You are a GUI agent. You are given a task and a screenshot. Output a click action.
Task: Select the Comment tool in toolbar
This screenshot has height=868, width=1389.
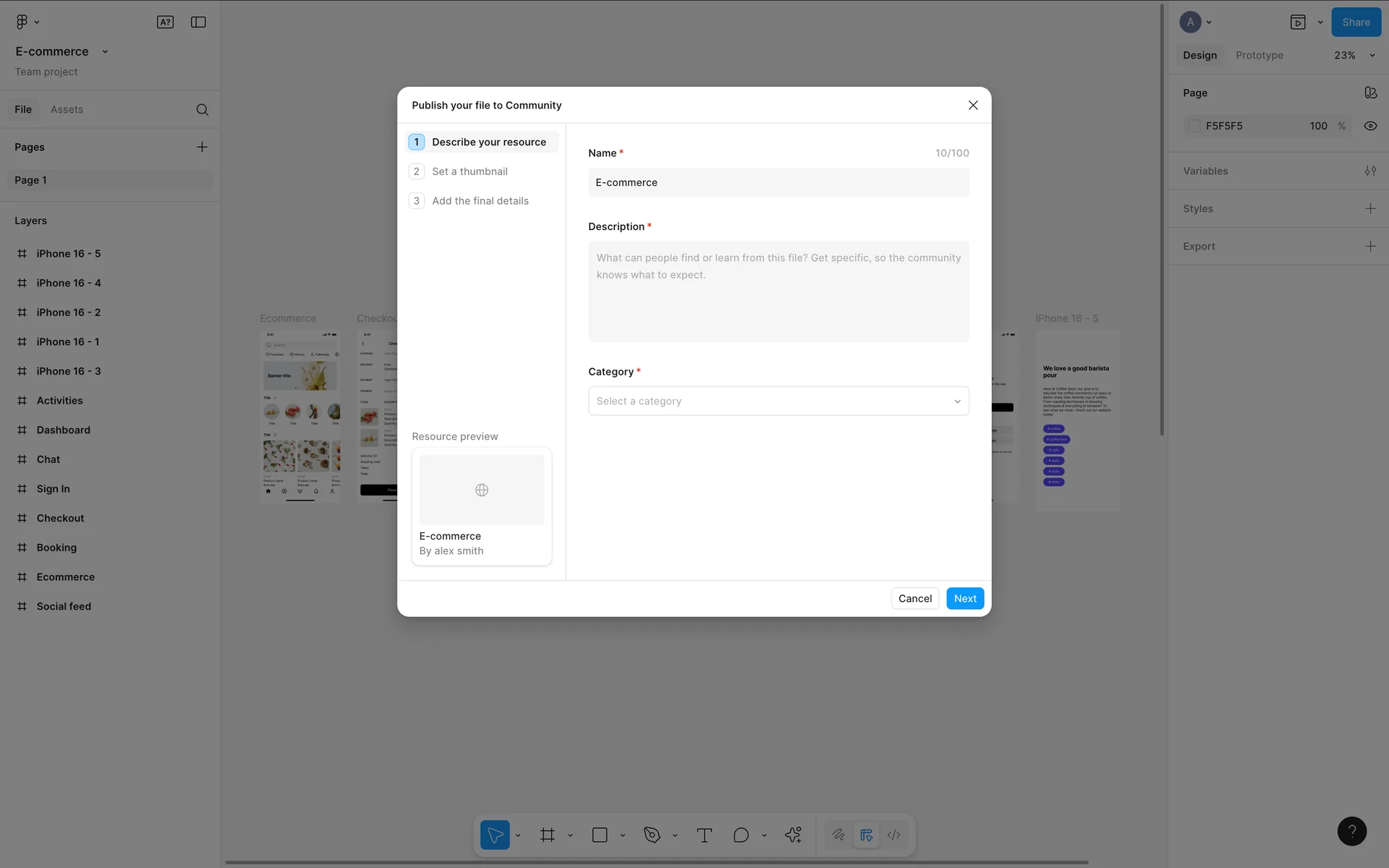pos(741,835)
